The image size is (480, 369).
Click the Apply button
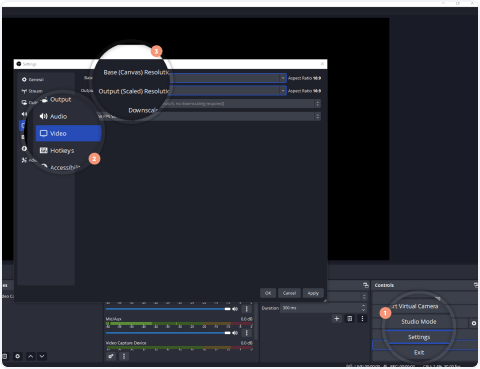tap(313, 293)
